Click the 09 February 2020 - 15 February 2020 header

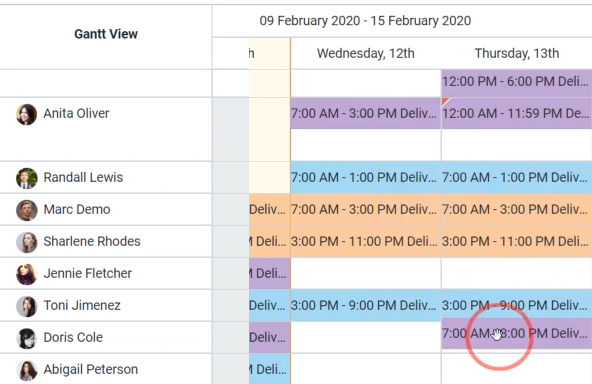365,21
